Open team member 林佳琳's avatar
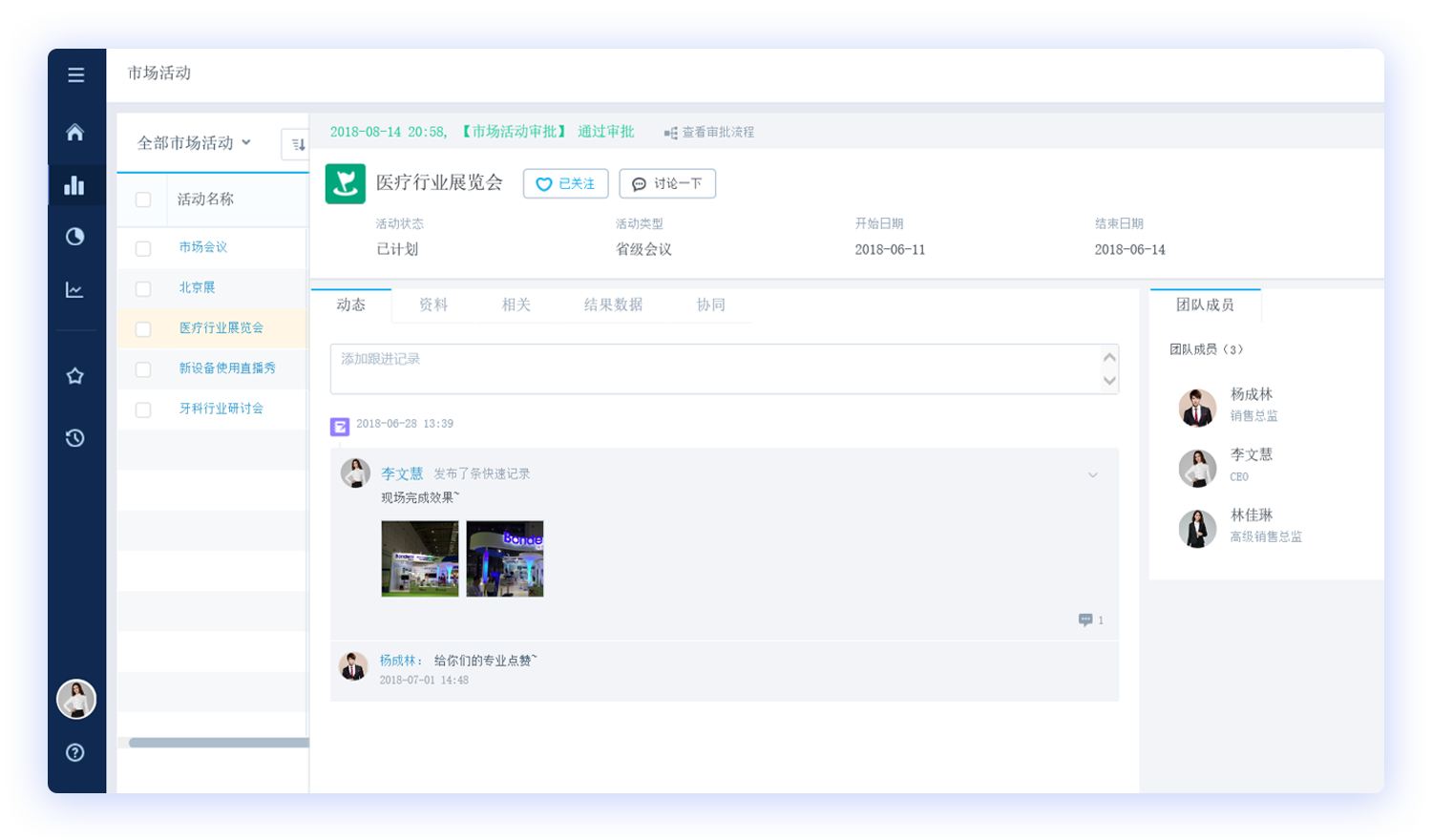Image resolution: width=1432 pixels, height=840 pixels. (x=1197, y=528)
